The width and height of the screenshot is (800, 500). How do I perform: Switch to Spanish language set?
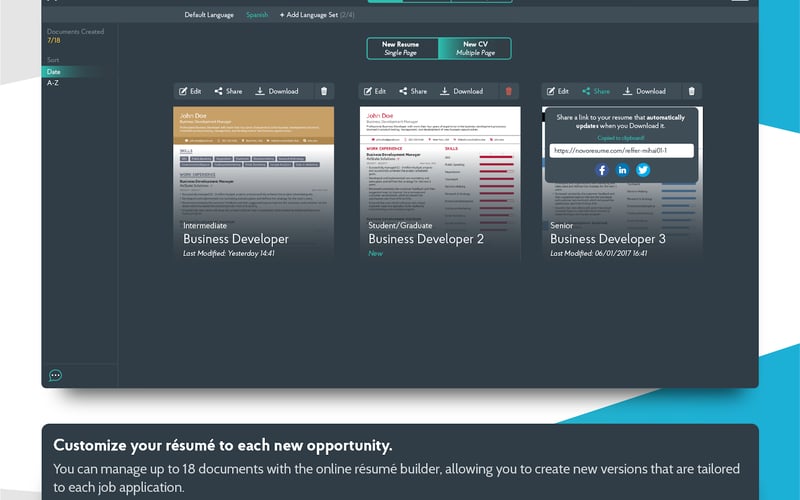click(257, 15)
